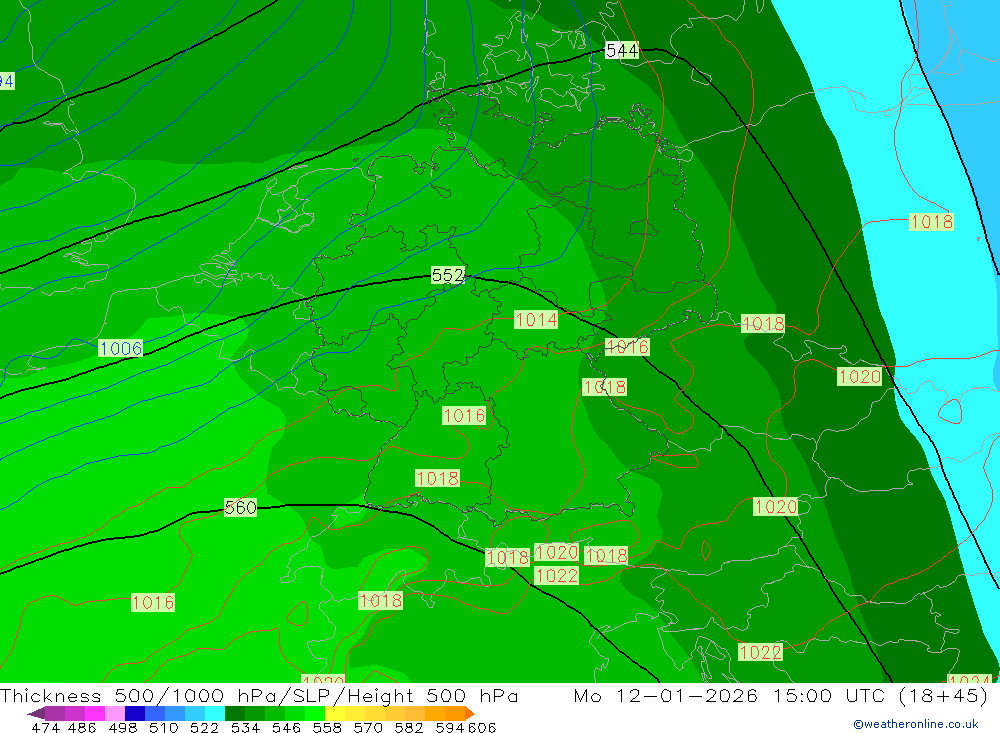
Task: Click the 544 height contour label
Action: pos(622,50)
